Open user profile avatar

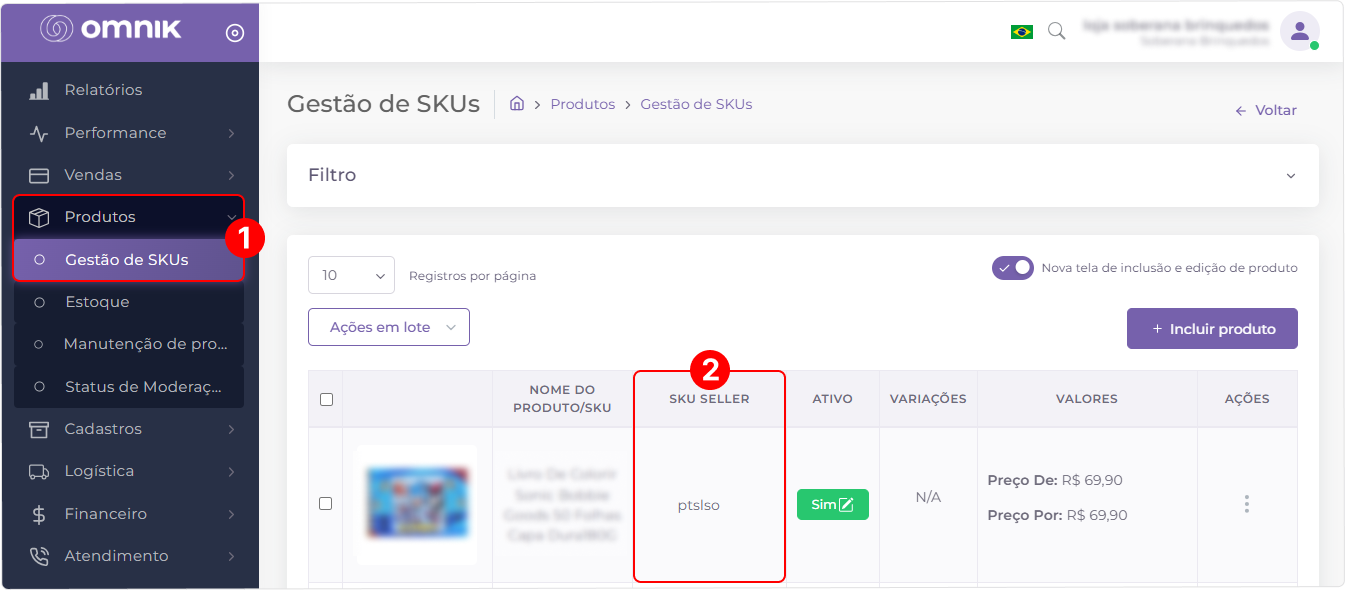(x=1300, y=31)
